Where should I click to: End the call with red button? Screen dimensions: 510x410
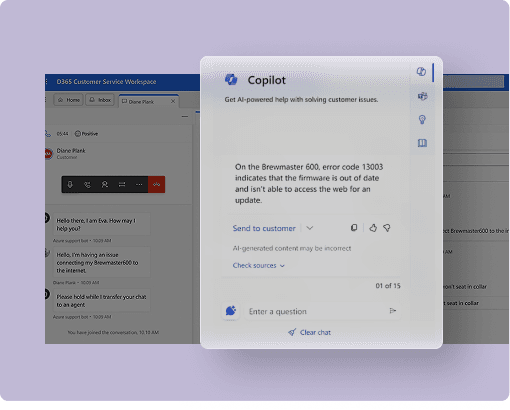[156, 184]
